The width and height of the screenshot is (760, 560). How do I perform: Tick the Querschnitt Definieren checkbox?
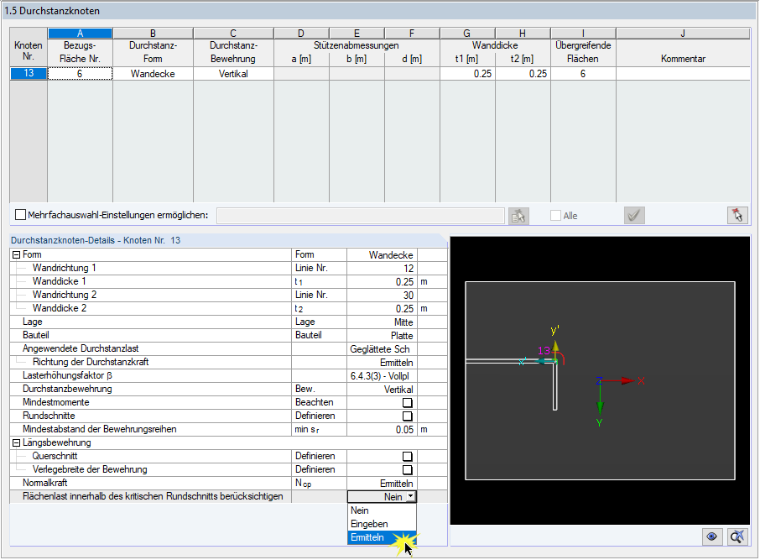click(408, 456)
